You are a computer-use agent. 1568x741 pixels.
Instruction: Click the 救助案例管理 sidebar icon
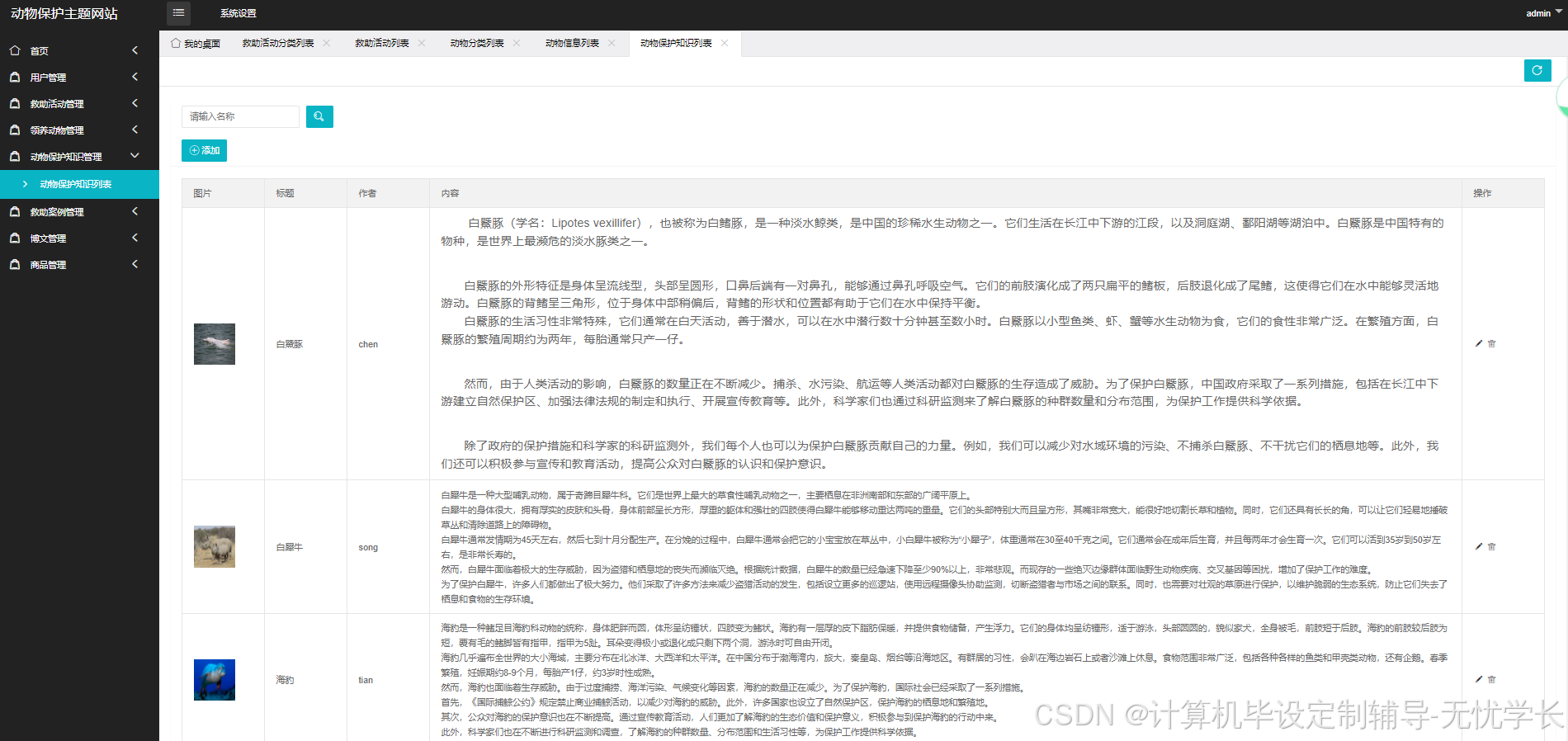coord(15,211)
